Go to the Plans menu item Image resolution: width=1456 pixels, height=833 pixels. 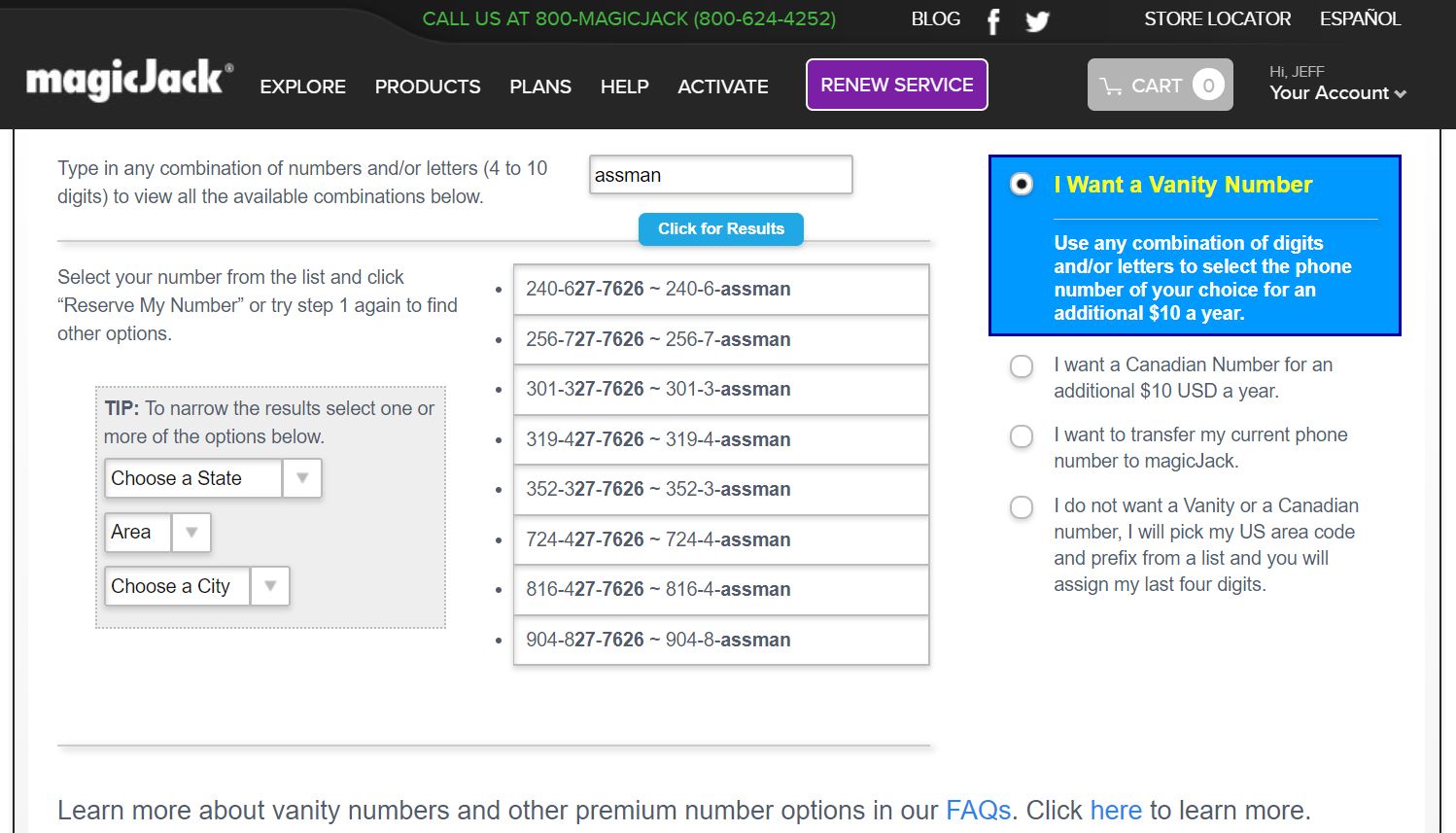click(540, 87)
